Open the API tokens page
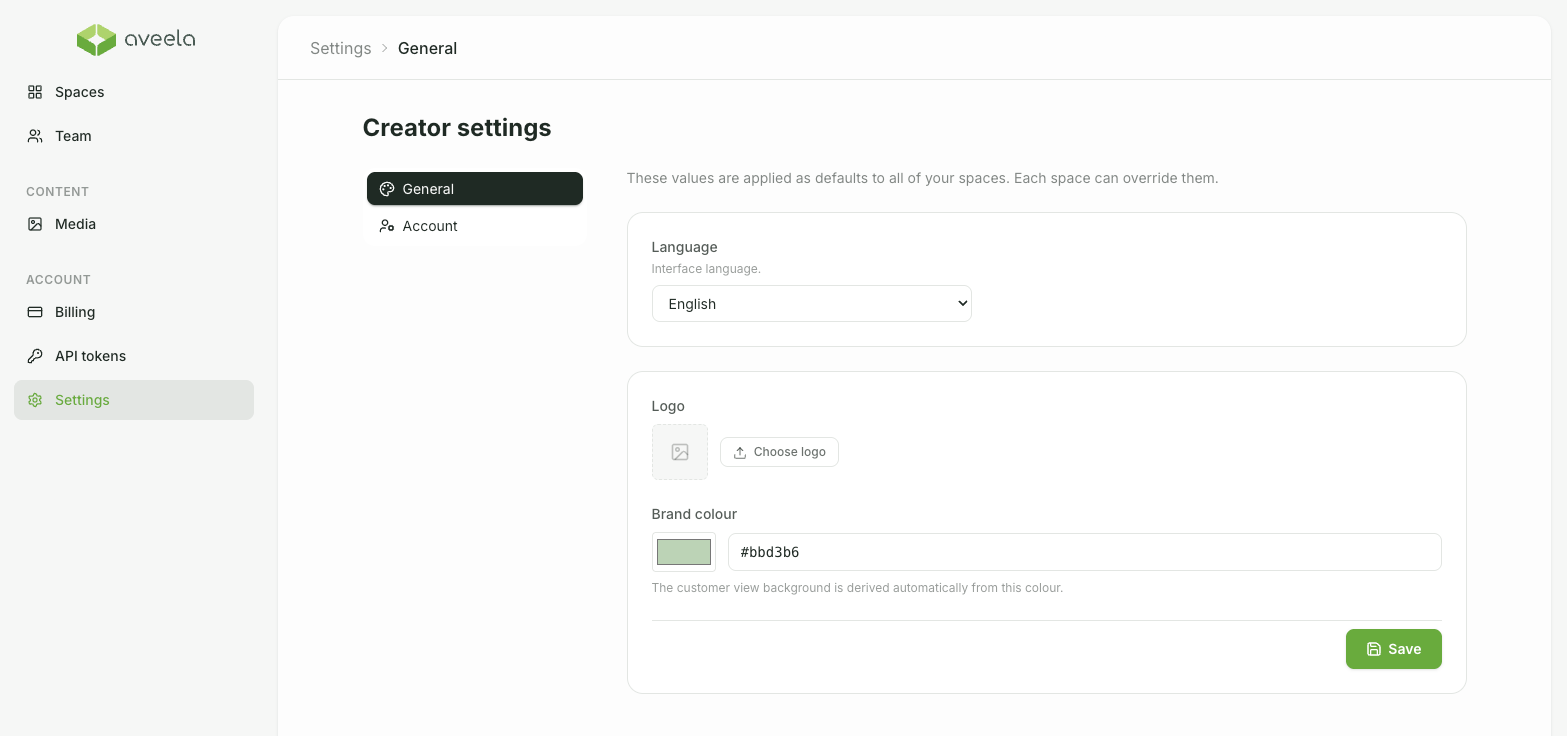Viewport: 1567px width, 736px height. point(134,356)
